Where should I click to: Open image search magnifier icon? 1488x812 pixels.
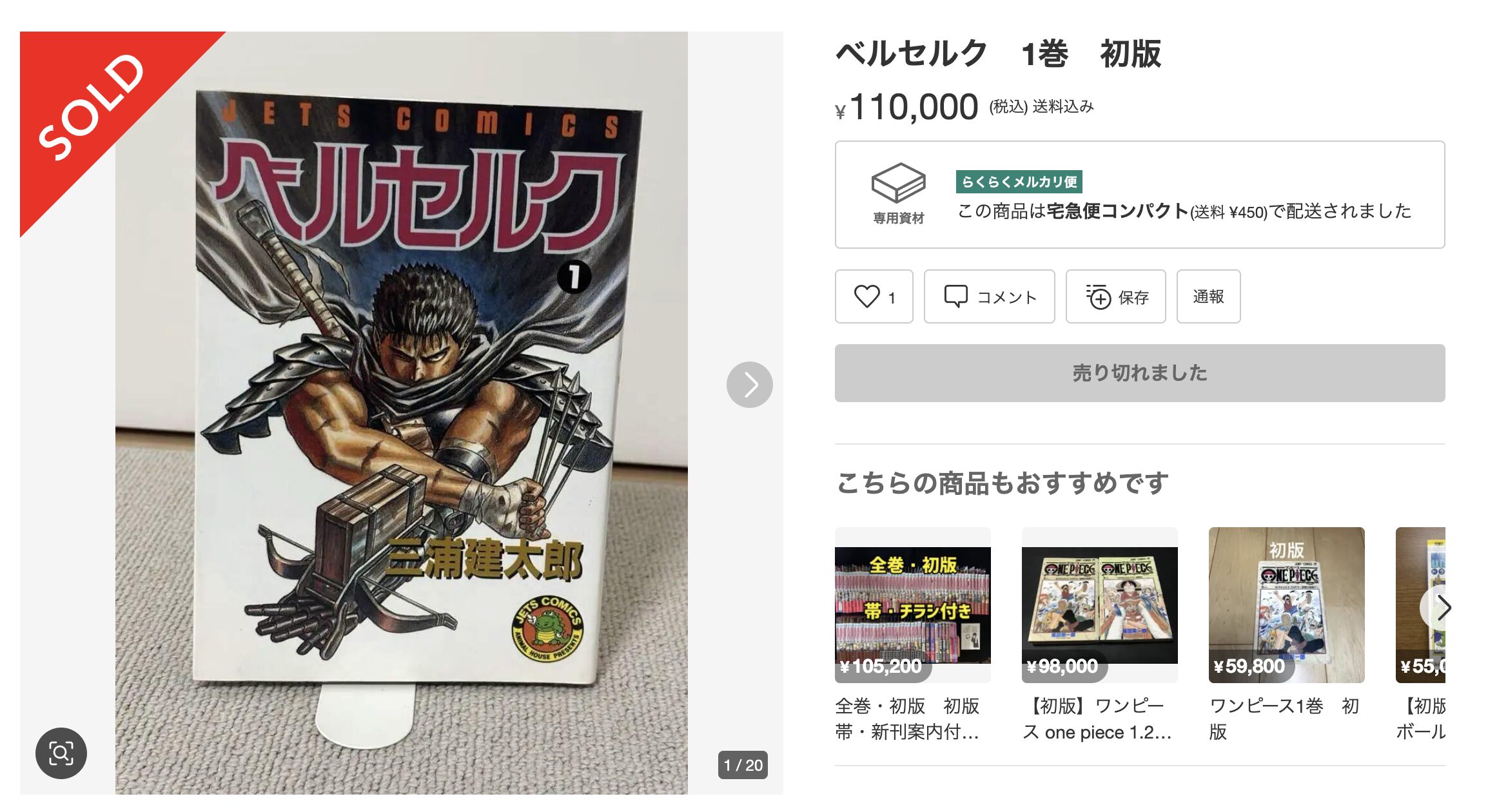(61, 753)
